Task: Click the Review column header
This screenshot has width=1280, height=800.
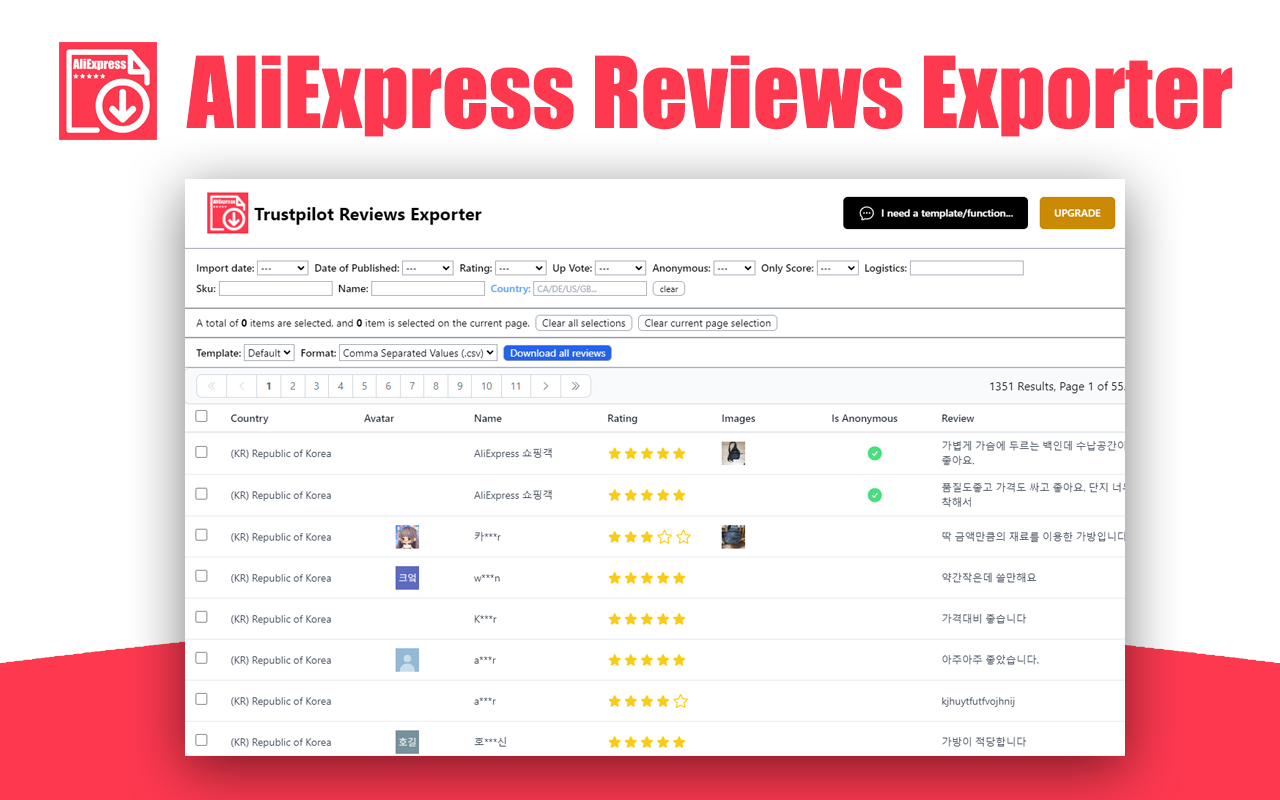Action: [x=957, y=418]
